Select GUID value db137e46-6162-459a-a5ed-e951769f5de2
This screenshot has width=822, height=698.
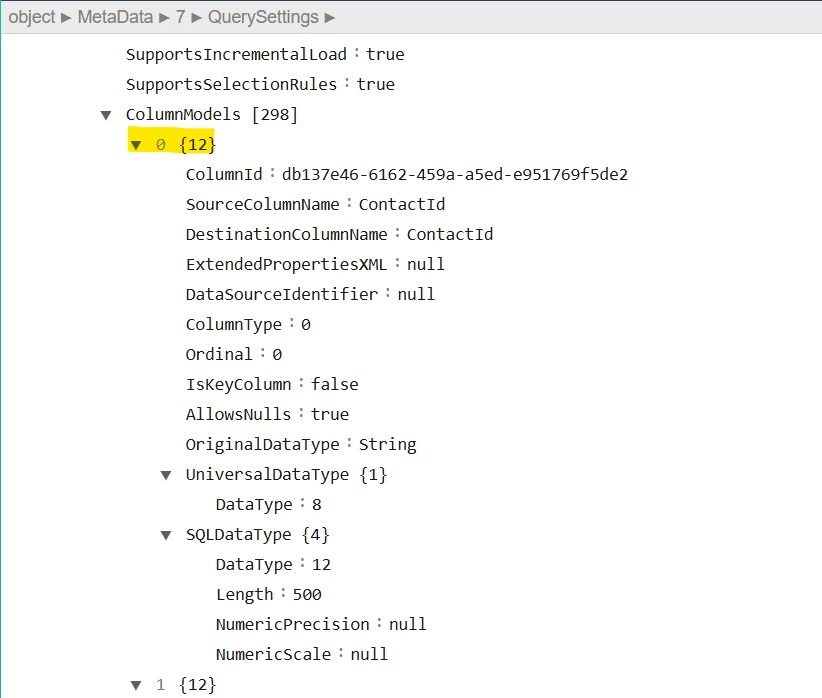click(455, 174)
